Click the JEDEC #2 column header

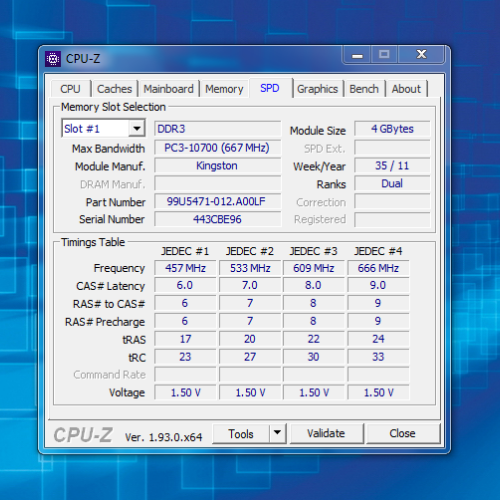pos(250,251)
